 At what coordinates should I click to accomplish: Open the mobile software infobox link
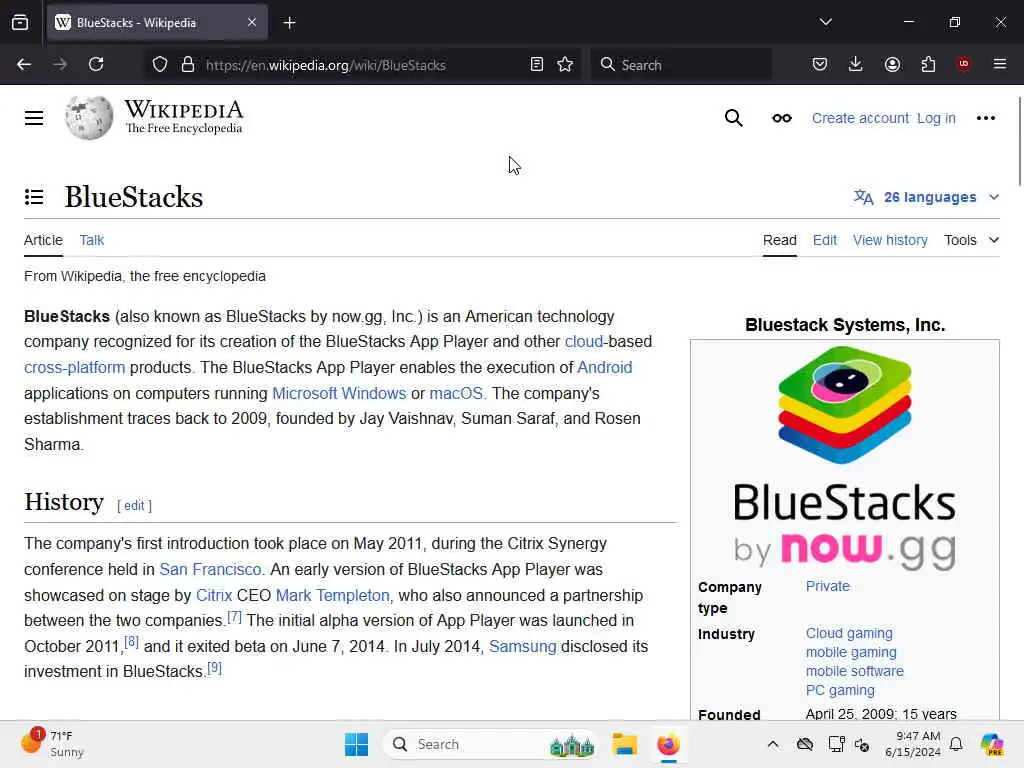[x=855, y=671]
